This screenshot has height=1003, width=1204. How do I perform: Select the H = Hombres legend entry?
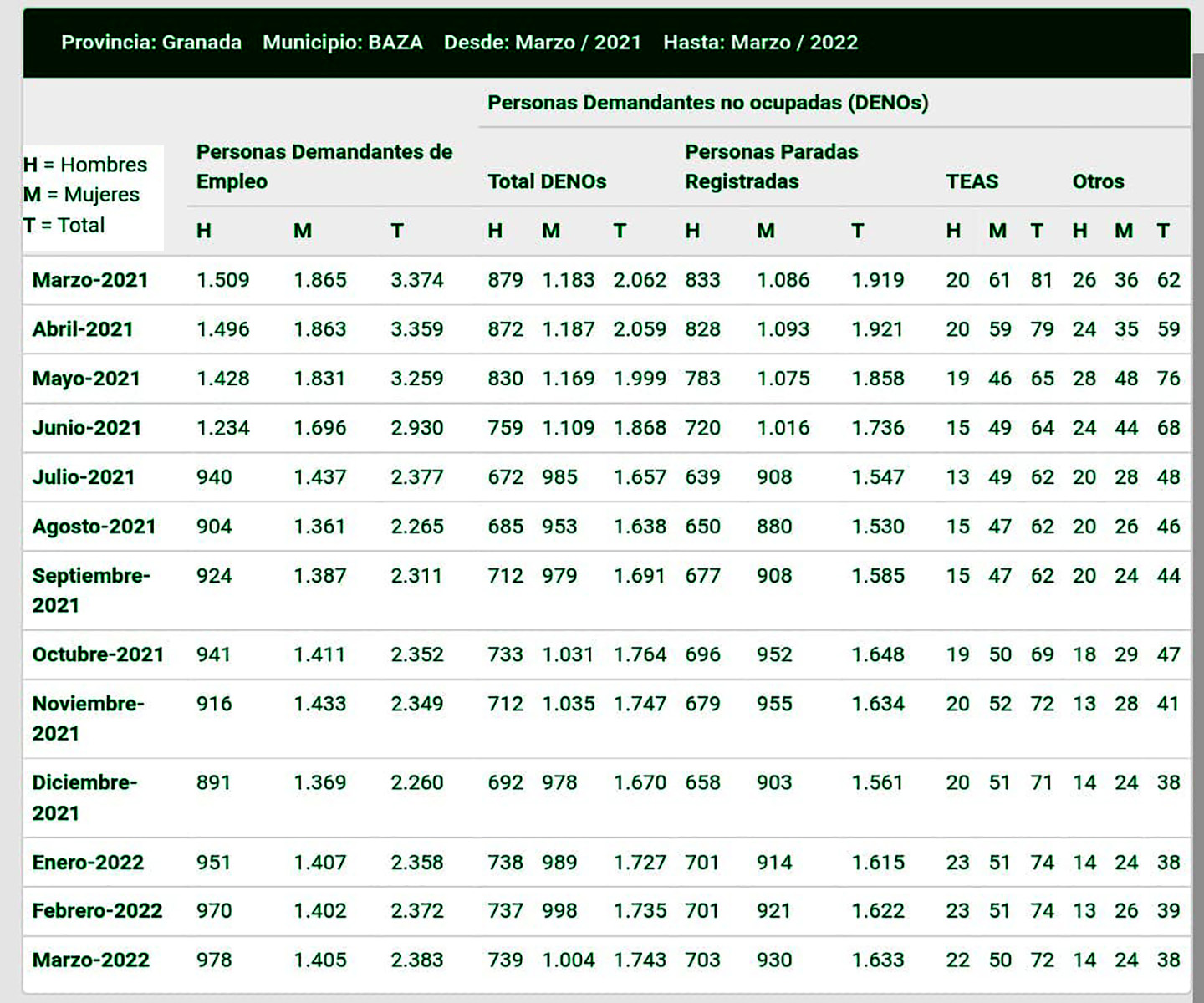coord(85,165)
